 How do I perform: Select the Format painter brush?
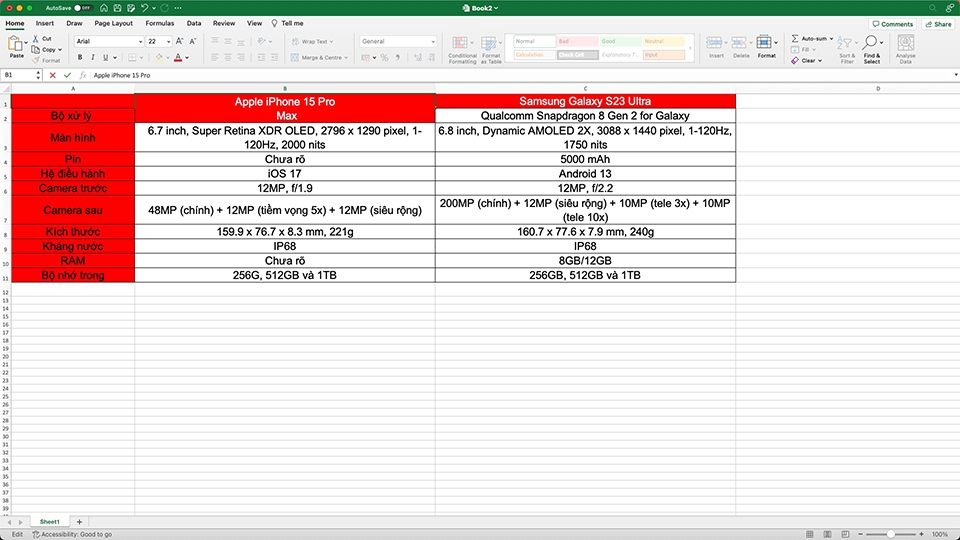36,61
